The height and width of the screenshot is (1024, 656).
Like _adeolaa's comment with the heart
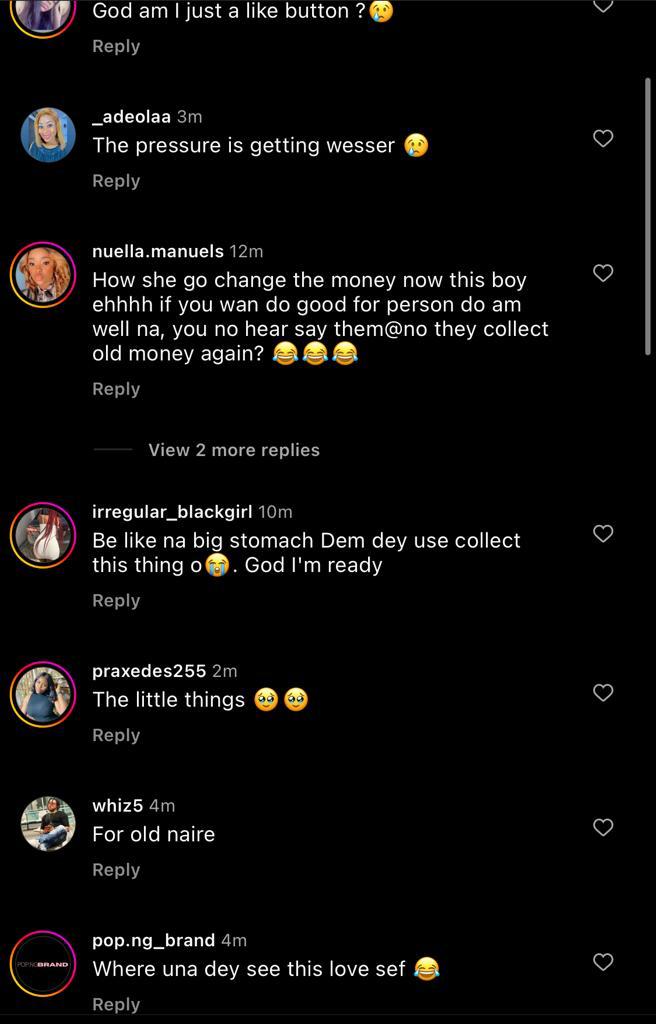pos(603,139)
